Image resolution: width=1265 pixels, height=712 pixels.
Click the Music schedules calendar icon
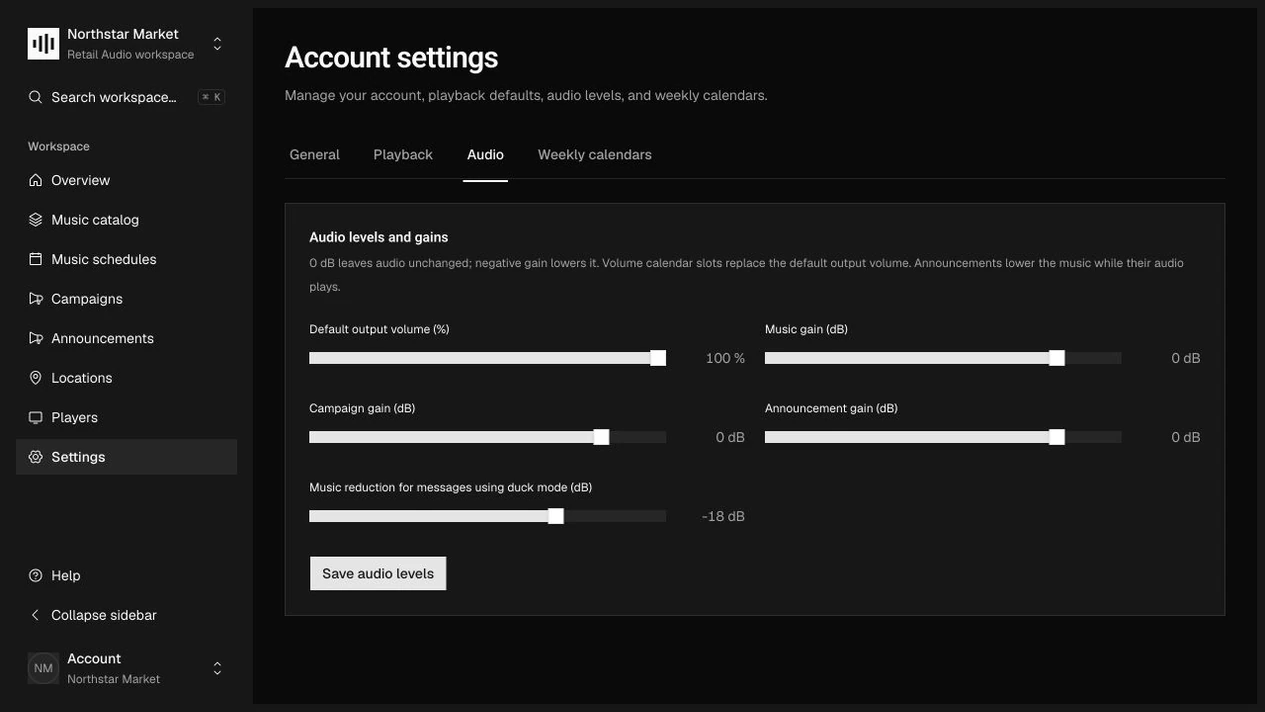(36, 259)
